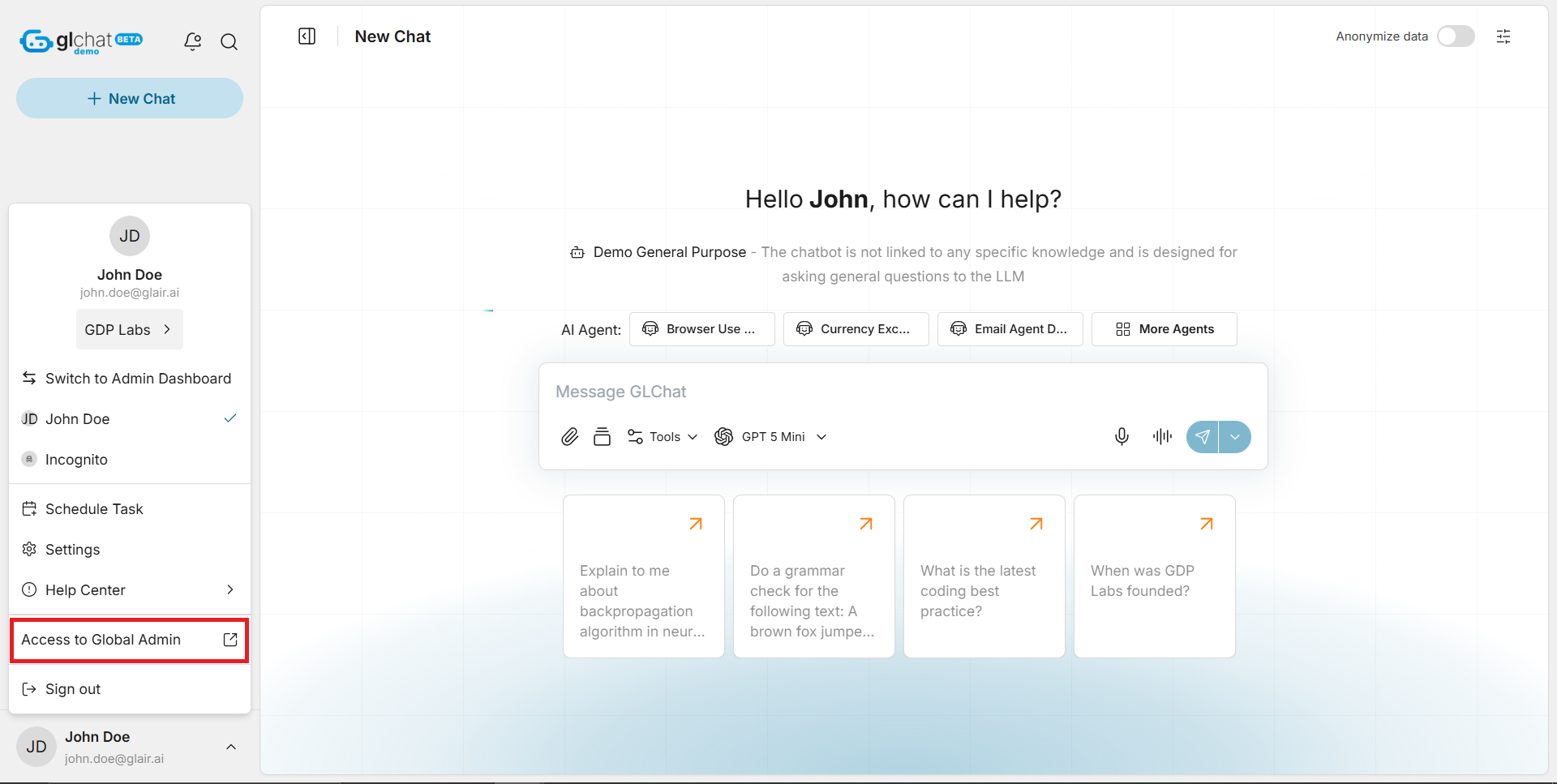Screen dimensions: 1557x784
Task: Click into the Message GLChat input field
Action: [902, 392]
